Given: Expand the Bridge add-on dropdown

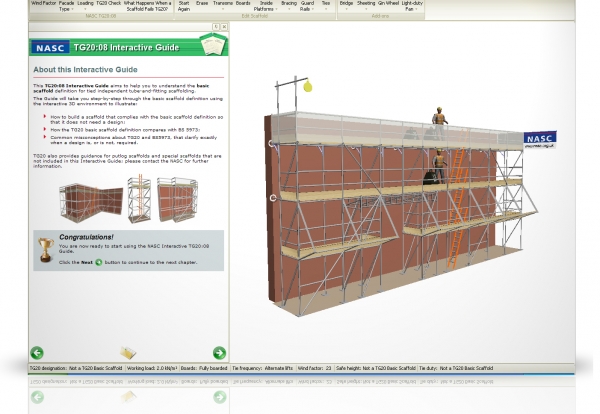Looking at the screenshot, I should 346,5.
